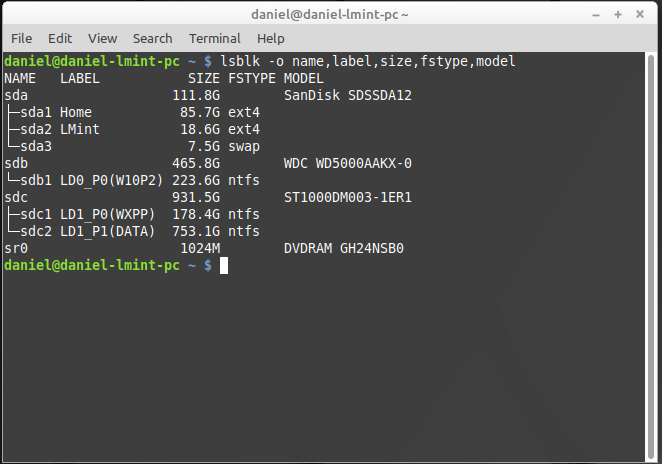Click the sdc2 LD1_P1(DATA) row
This screenshot has height=464, width=662.
tap(132, 231)
